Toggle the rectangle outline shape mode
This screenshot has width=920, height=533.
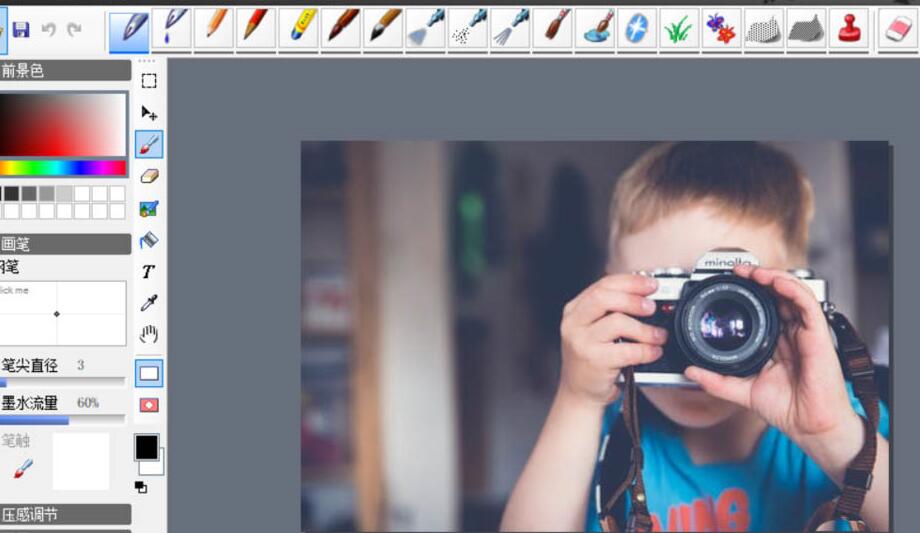149,373
